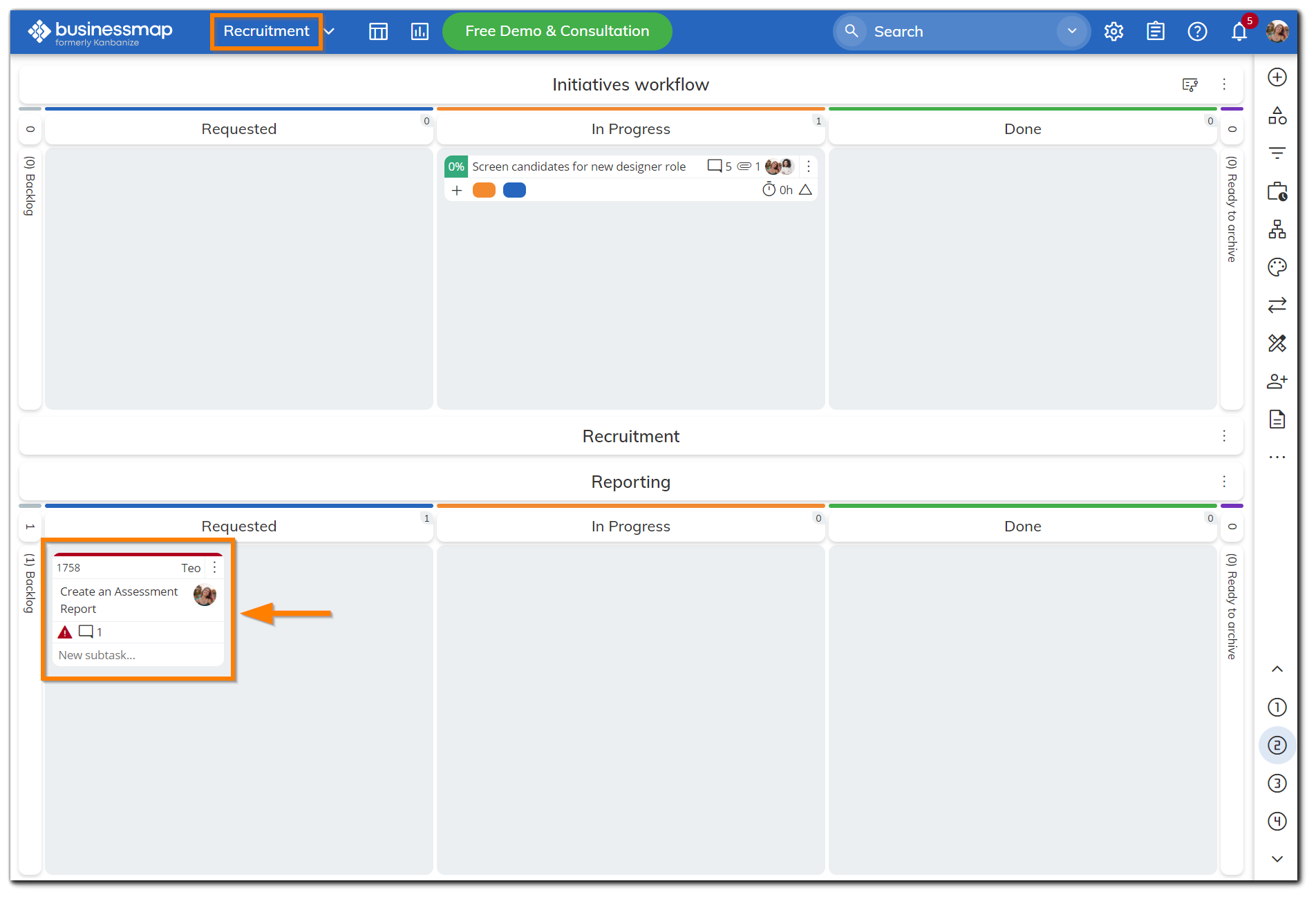Select the analytics chart icon in top bar

(420, 31)
